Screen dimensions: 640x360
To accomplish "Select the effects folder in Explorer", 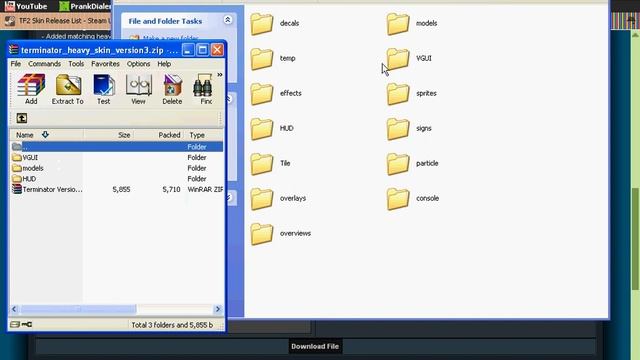I will point(276,94).
